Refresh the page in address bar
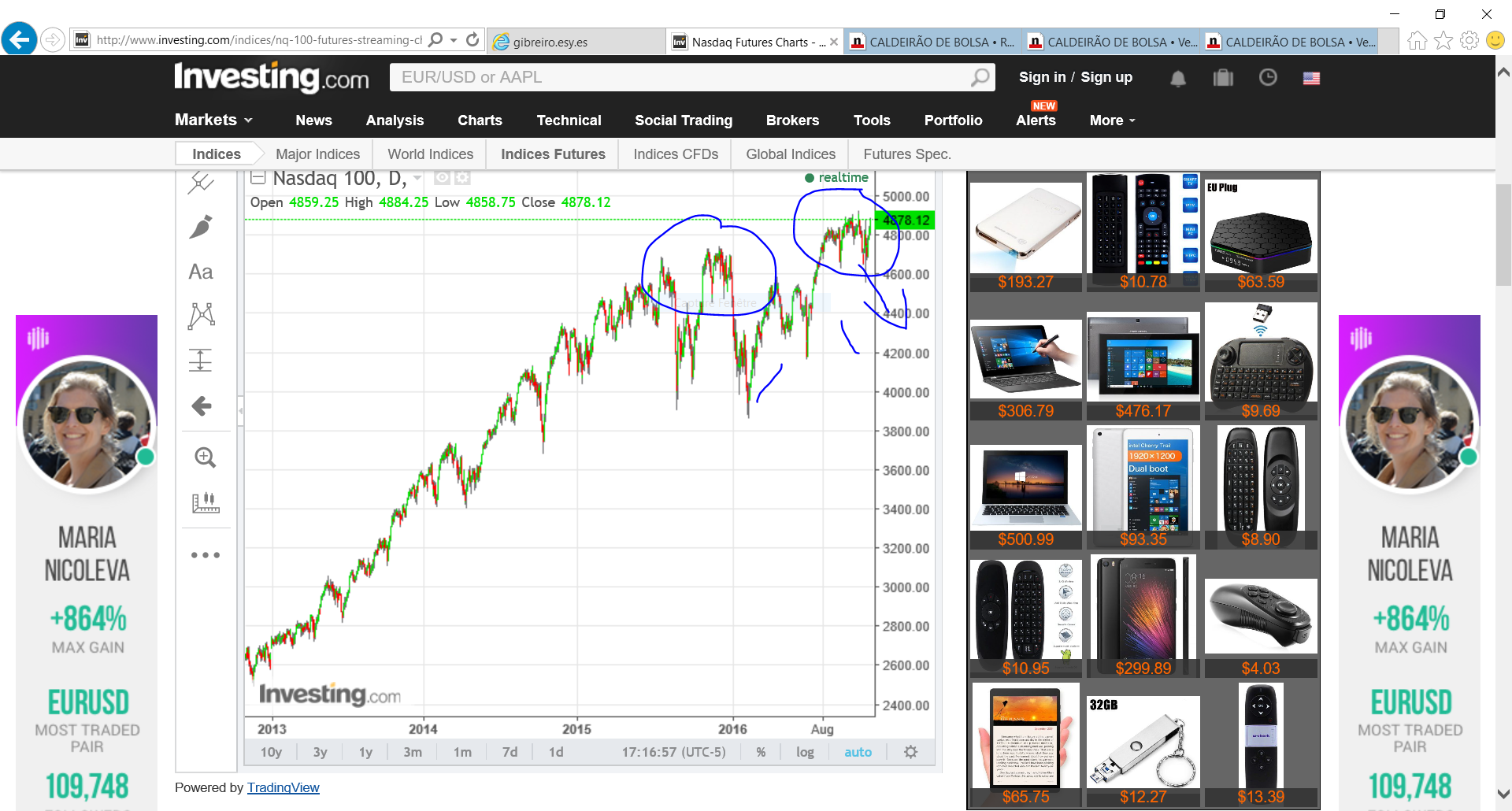1512x811 pixels. tap(472, 39)
